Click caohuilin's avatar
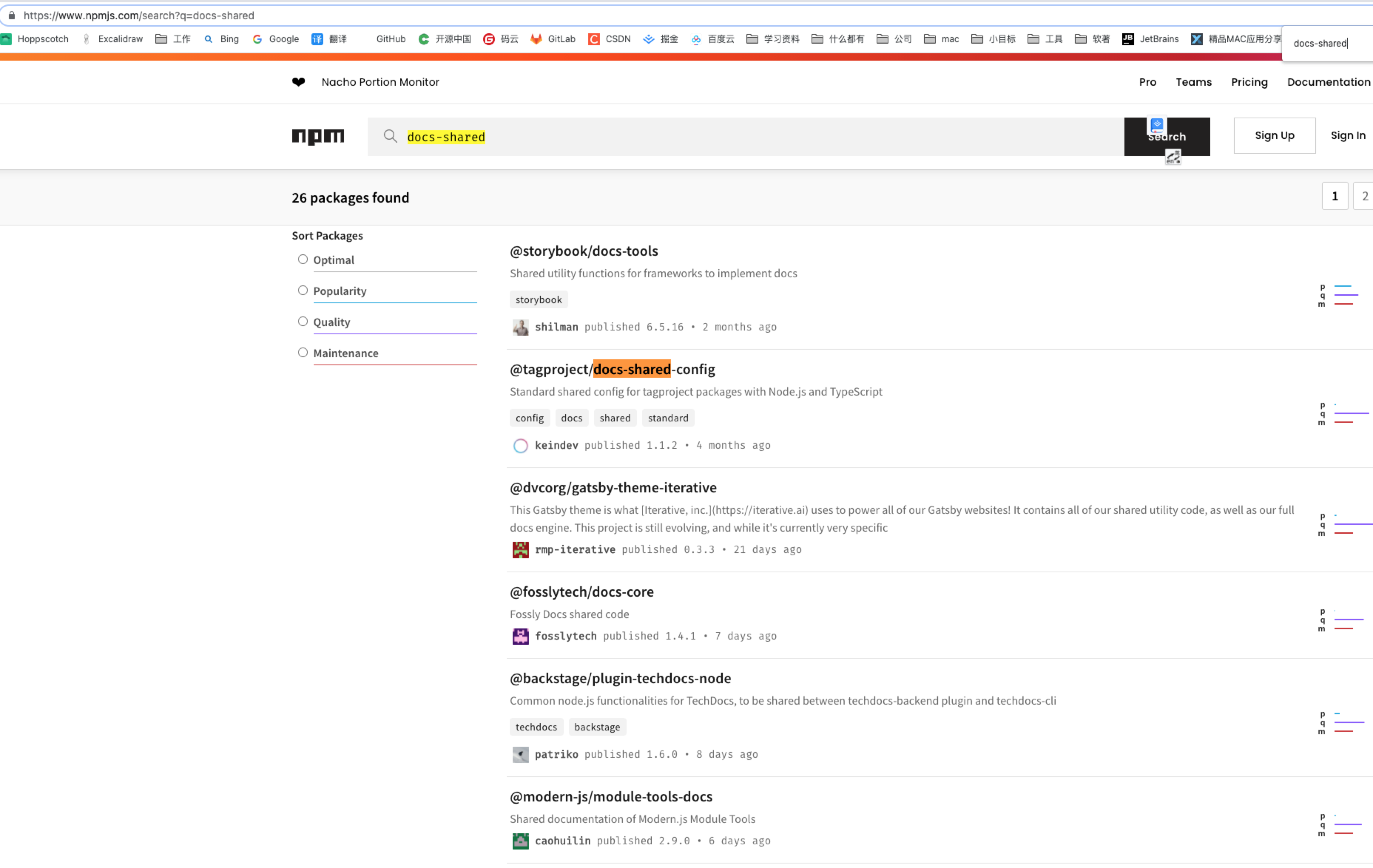Screen dimensions: 1373x868 pyautogui.click(x=520, y=842)
